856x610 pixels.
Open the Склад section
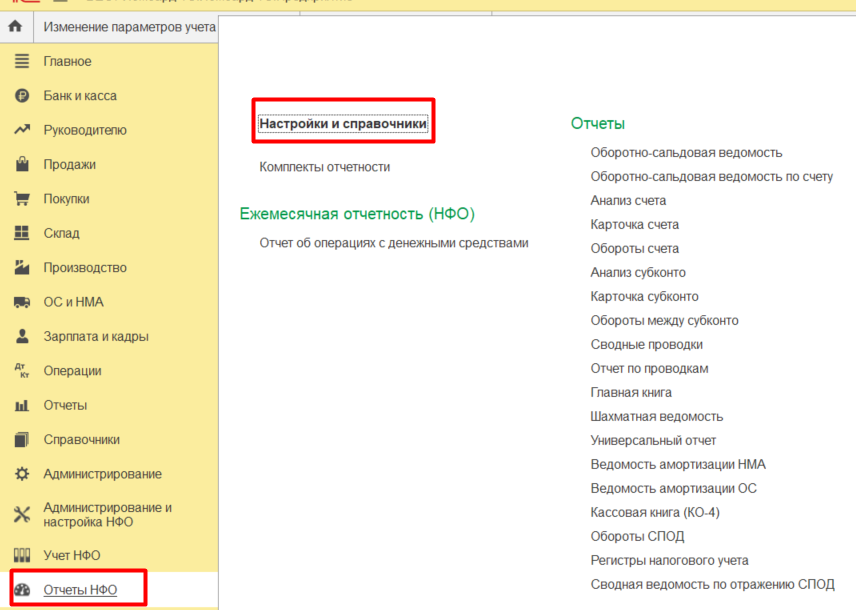61,233
